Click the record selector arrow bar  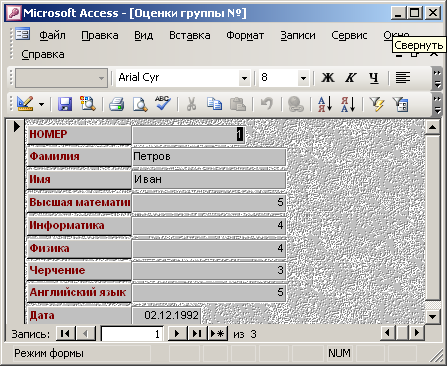pyautogui.click(x=16, y=221)
